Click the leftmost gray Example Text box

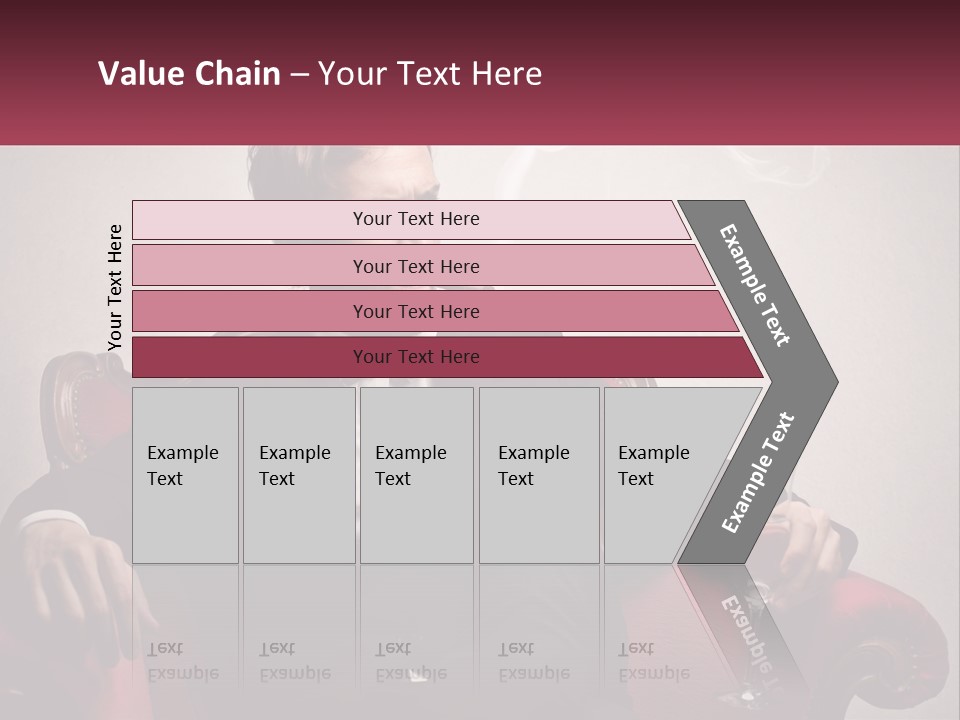click(185, 475)
